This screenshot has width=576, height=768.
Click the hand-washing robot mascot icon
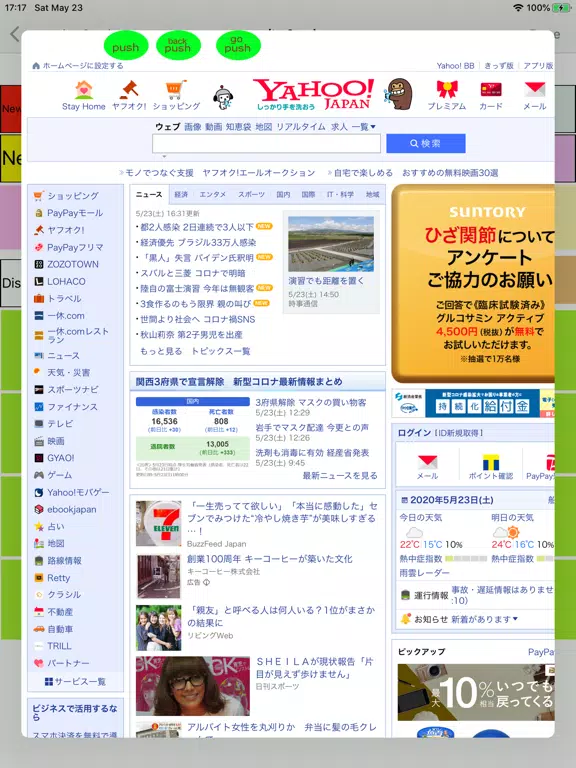223,97
